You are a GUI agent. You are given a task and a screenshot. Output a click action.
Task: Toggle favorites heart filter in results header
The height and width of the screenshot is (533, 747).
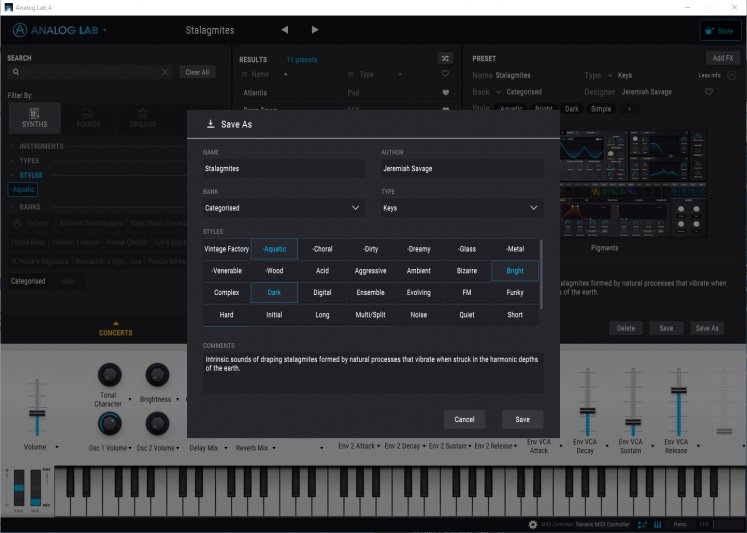pyautogui.click(x=445, y=73)
